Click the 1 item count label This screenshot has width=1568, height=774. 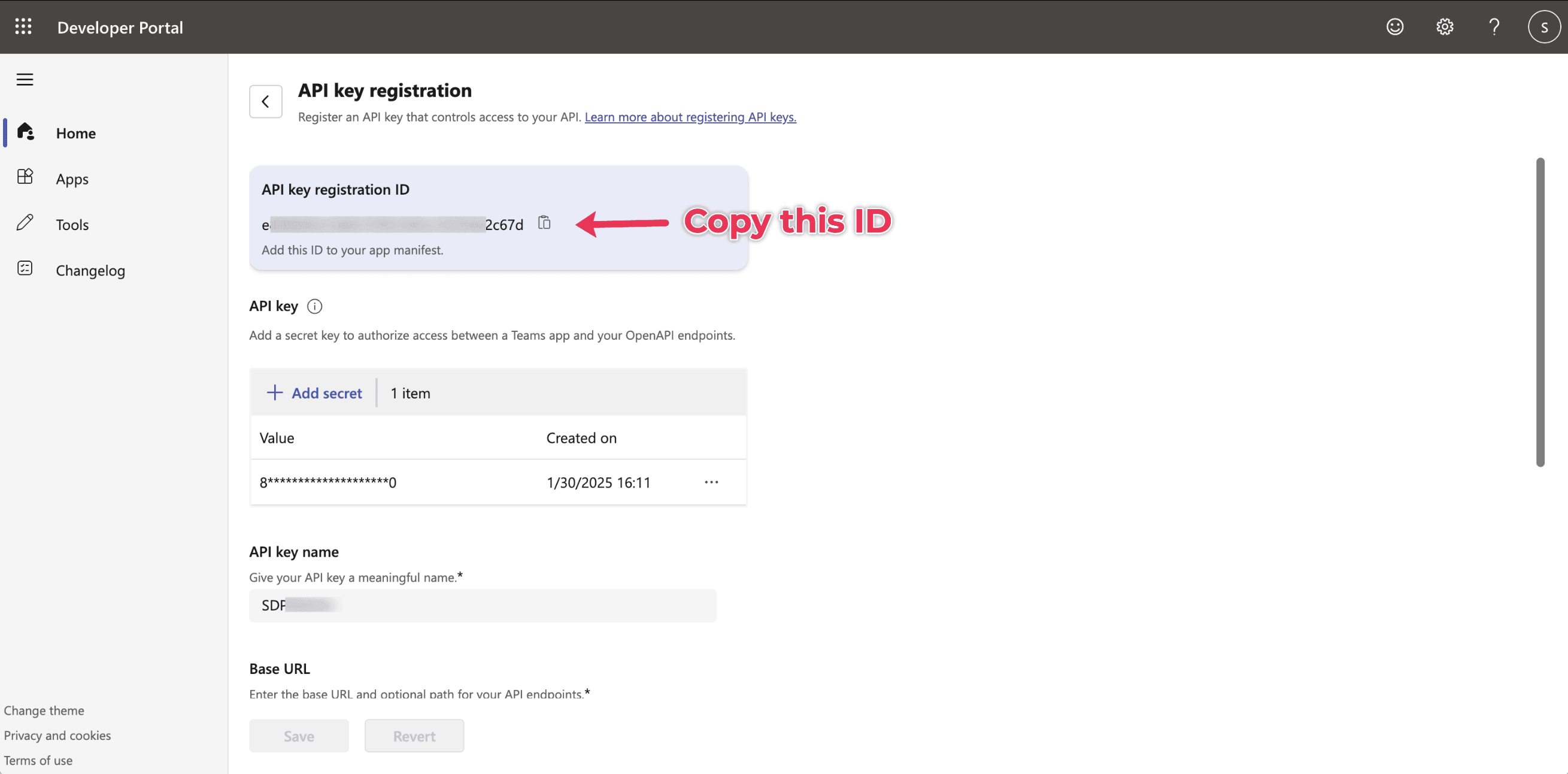click(x=410, y=394)
